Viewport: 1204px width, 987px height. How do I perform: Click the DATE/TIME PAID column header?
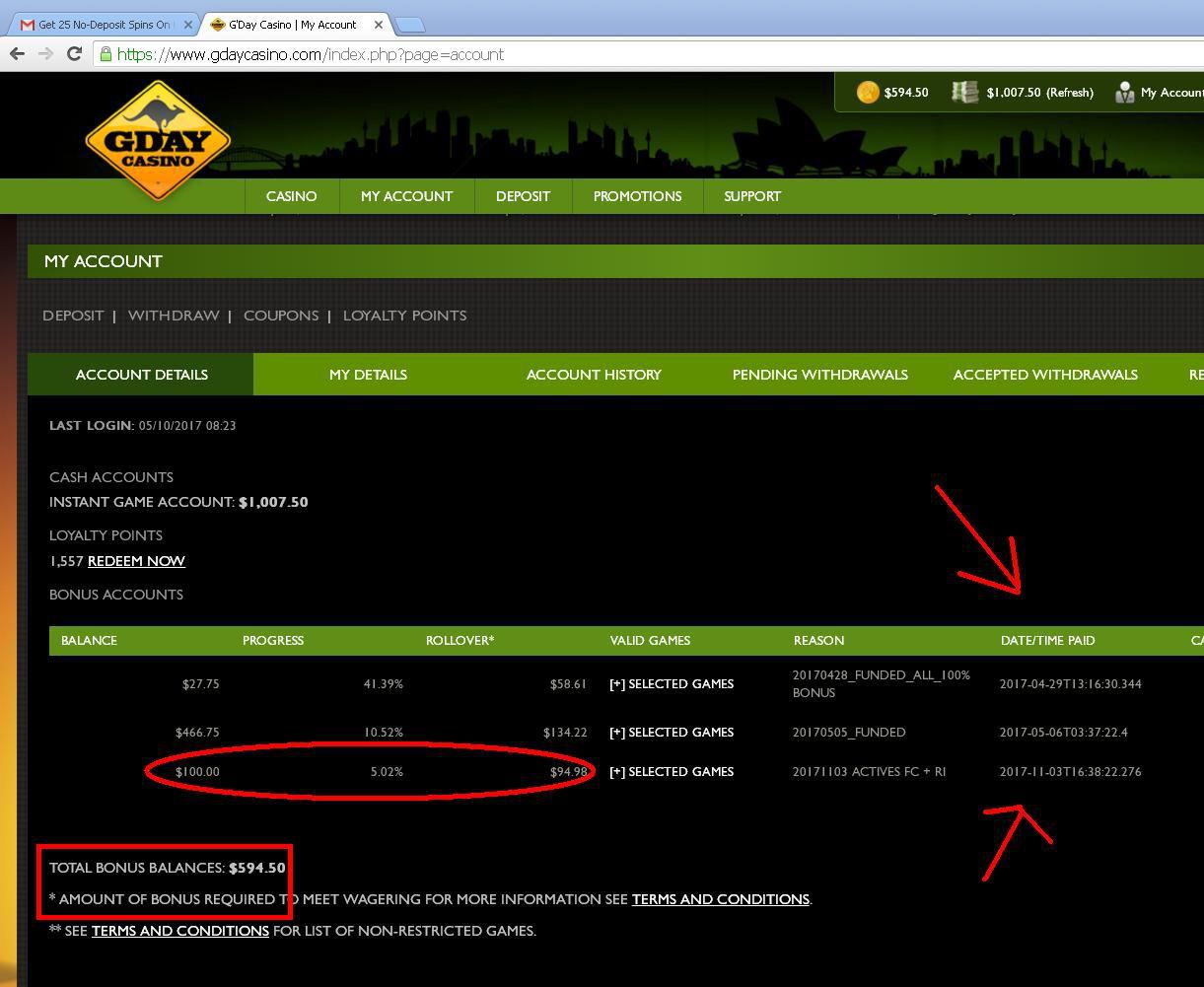point(1047,641)
